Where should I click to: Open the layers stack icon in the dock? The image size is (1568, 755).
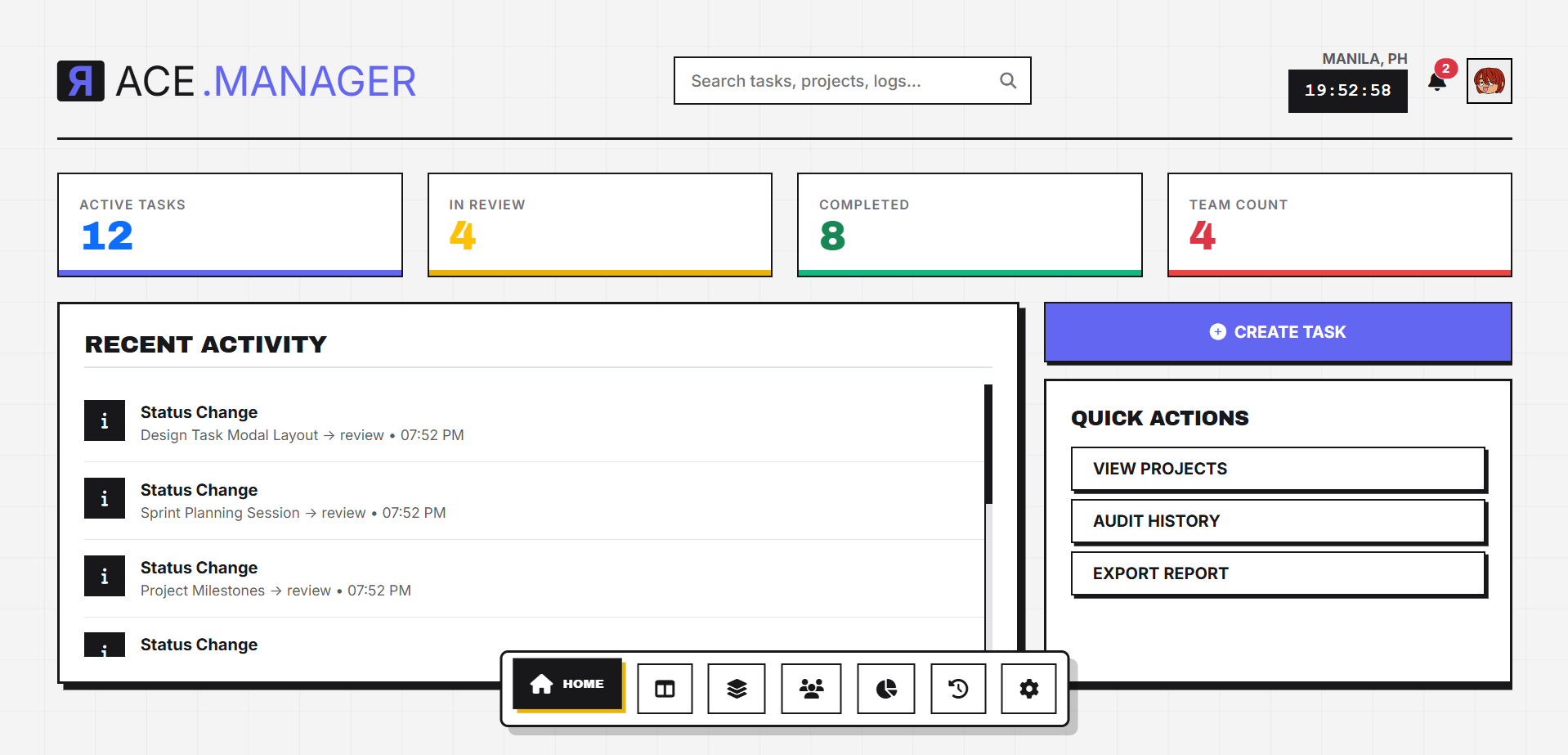click(x=737, y=689)
